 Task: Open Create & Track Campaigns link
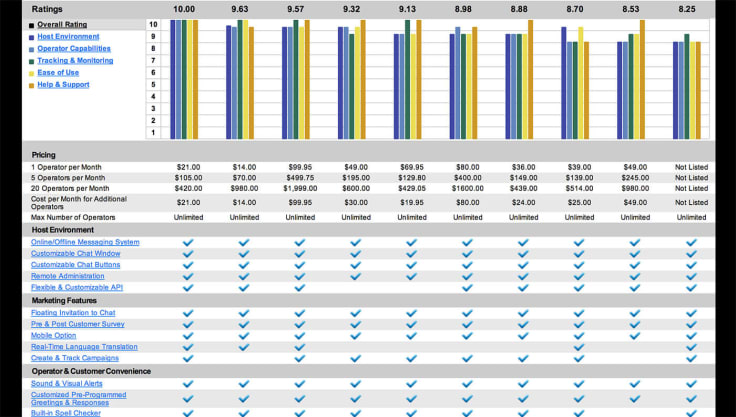(75, 358)
